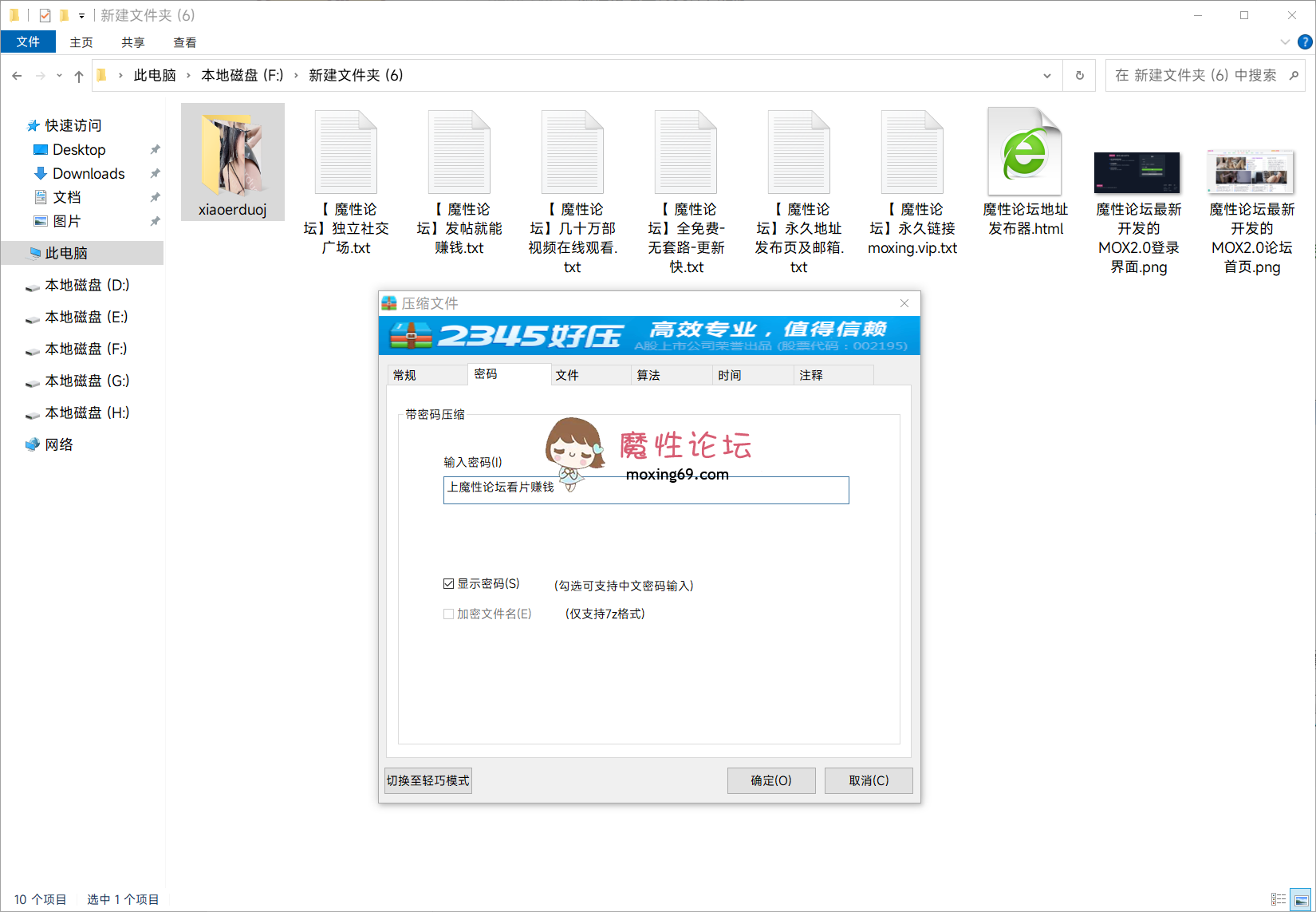Unpin Downloads via its pin icon

(156, 173)
